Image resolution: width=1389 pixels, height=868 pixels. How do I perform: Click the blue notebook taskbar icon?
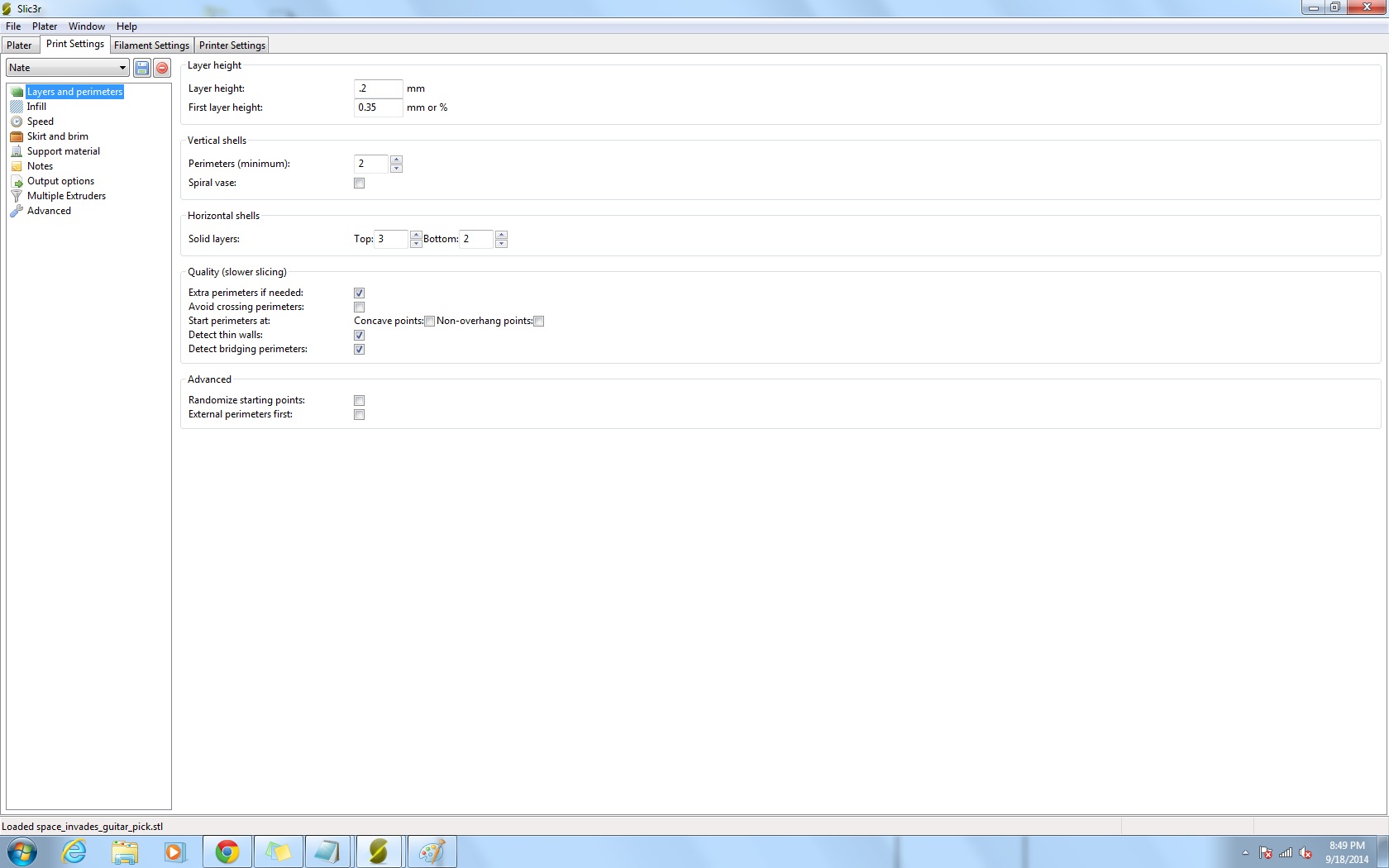pos(329,851)
